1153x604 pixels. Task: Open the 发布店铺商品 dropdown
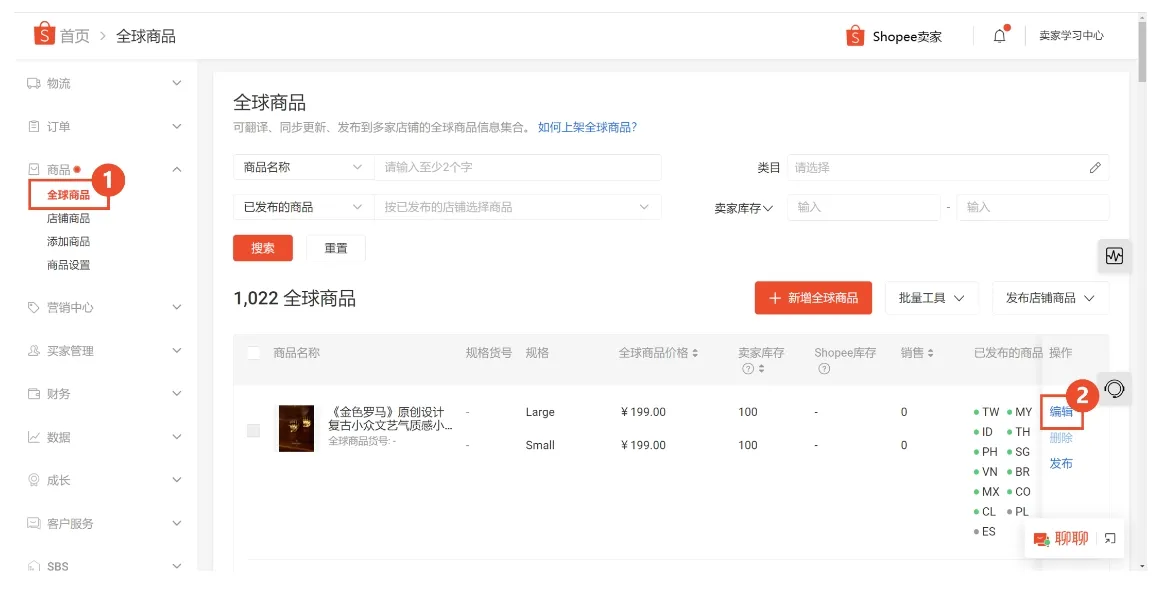[1048, 297]
